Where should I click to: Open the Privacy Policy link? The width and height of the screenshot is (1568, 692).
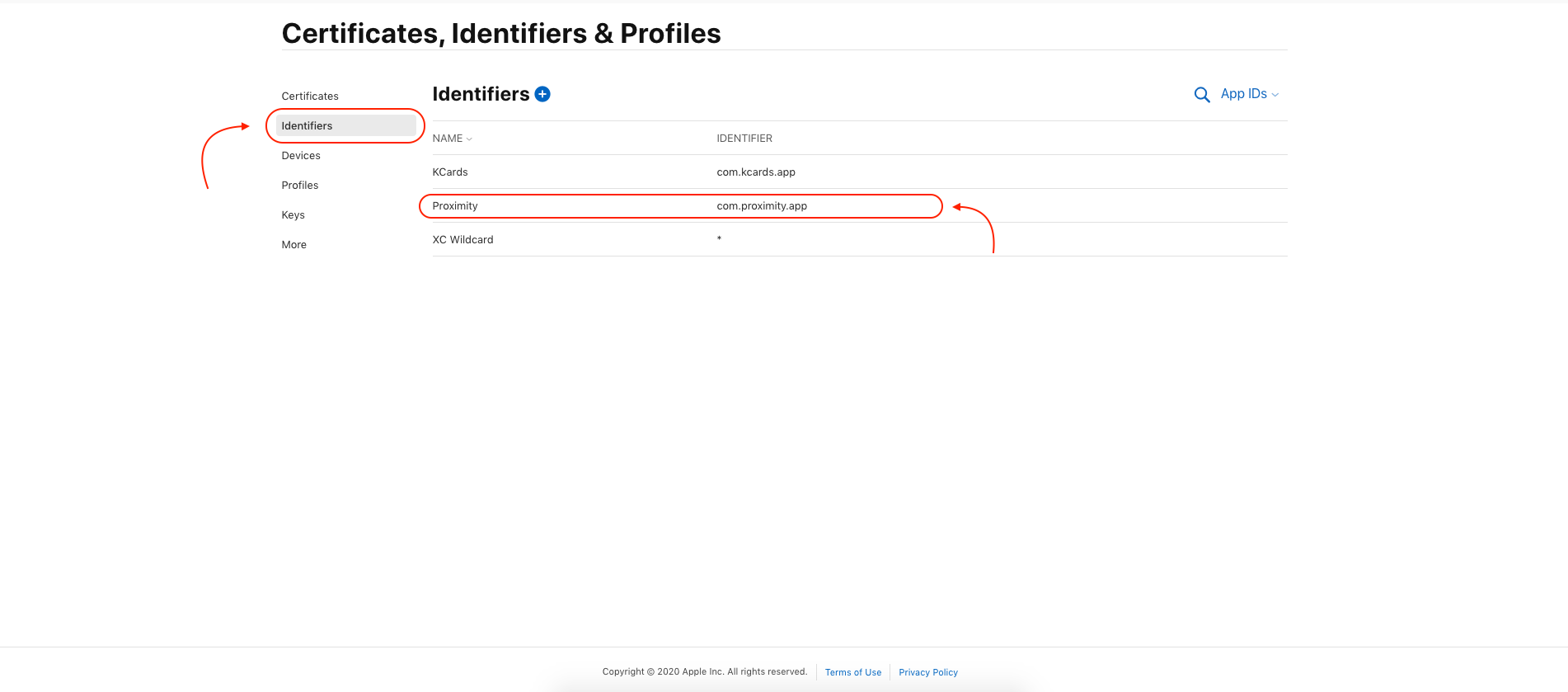pyautogui.click(x=928, y=672)
